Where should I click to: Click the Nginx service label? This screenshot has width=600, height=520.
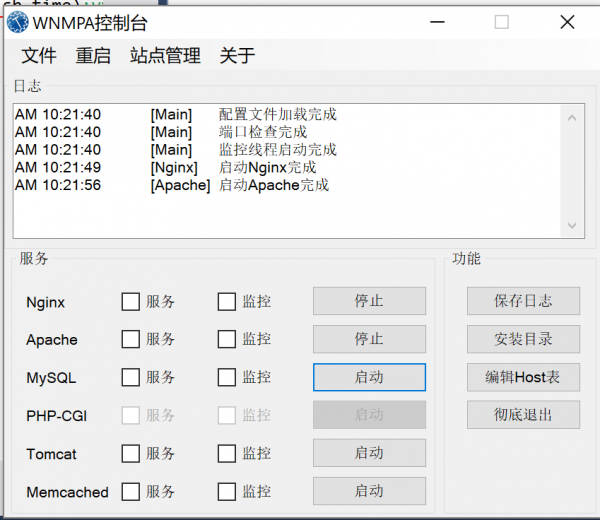click(46, 302)
